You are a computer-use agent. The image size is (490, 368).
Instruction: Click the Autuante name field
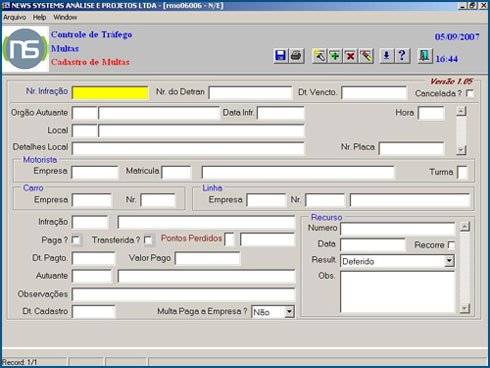coord(206,276)
